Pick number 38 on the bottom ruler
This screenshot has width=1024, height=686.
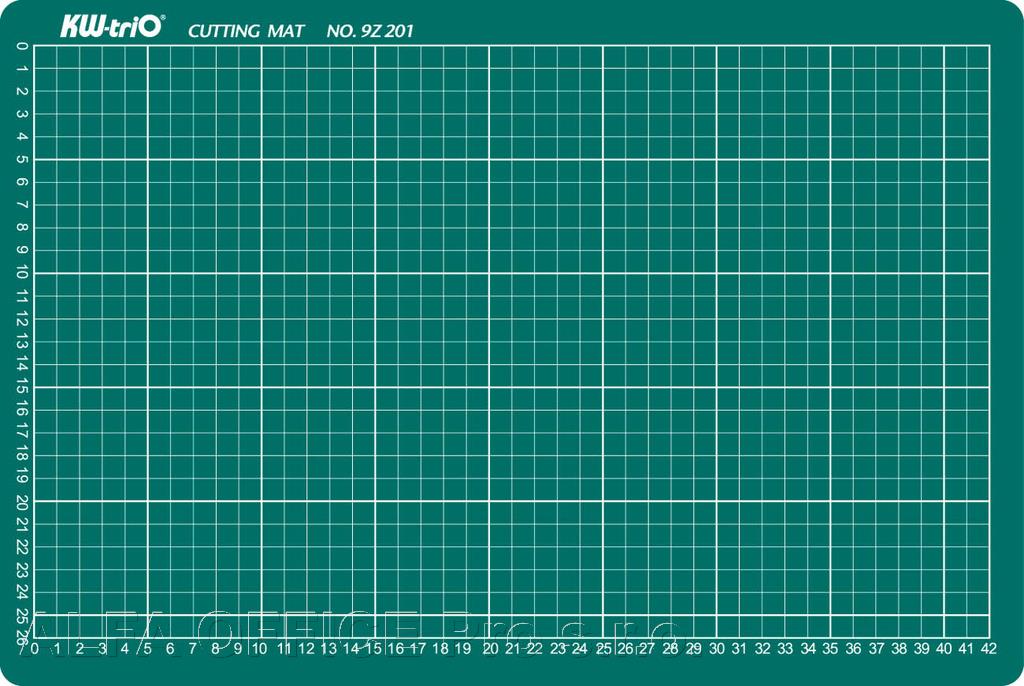[898, 650]
